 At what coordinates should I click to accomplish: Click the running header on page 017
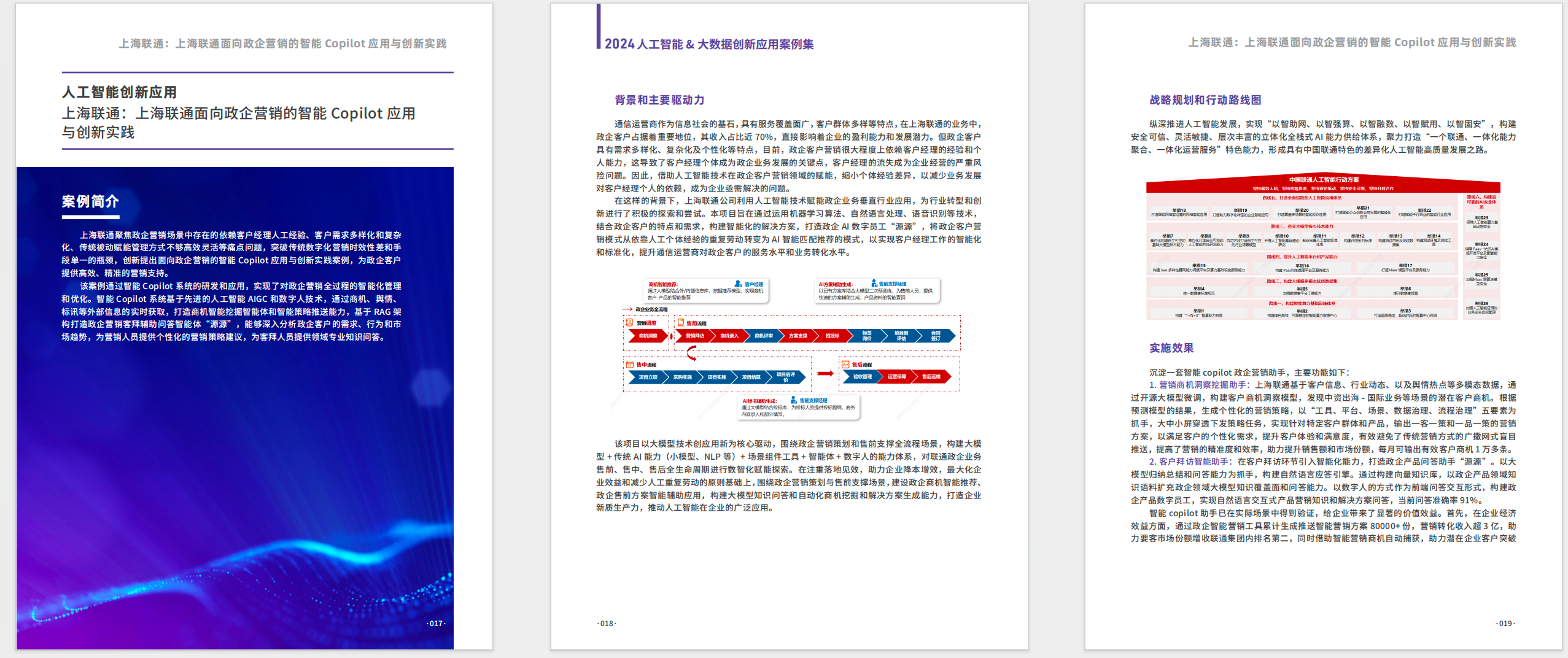click(x=282, y=44)
